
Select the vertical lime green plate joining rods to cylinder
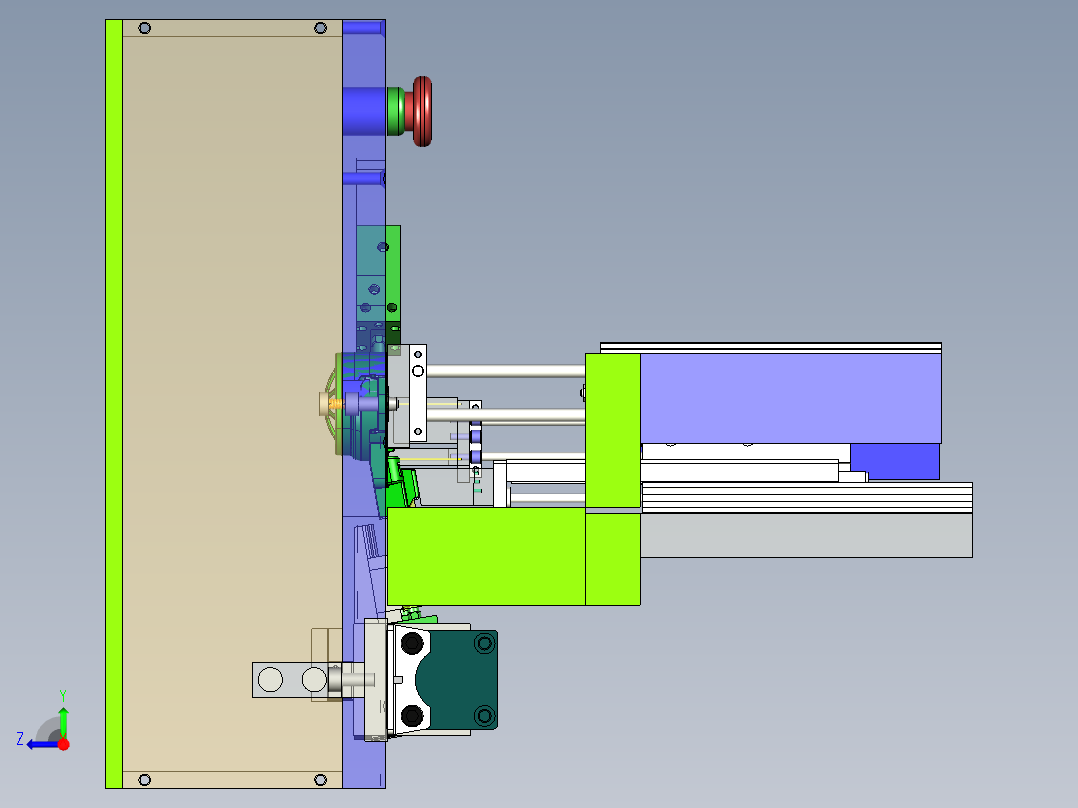613,431
